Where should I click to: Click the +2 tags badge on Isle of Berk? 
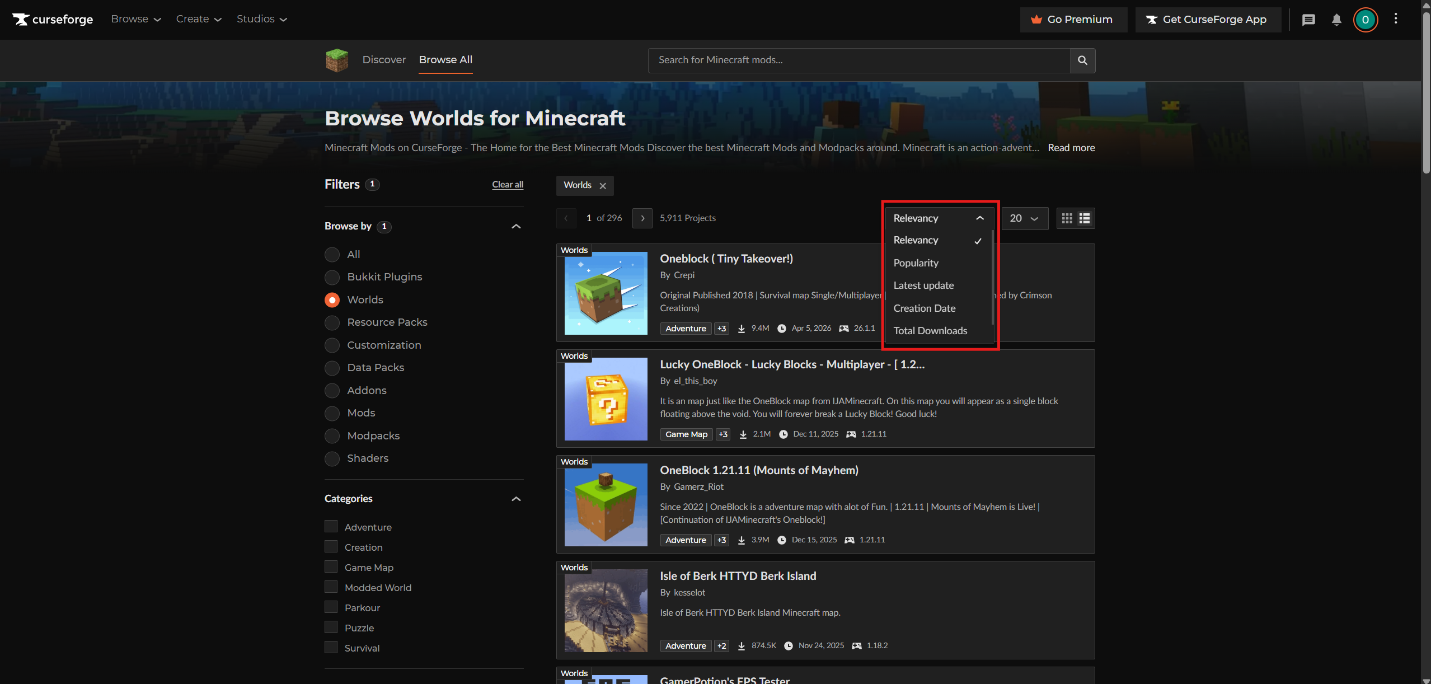[722, 646]
